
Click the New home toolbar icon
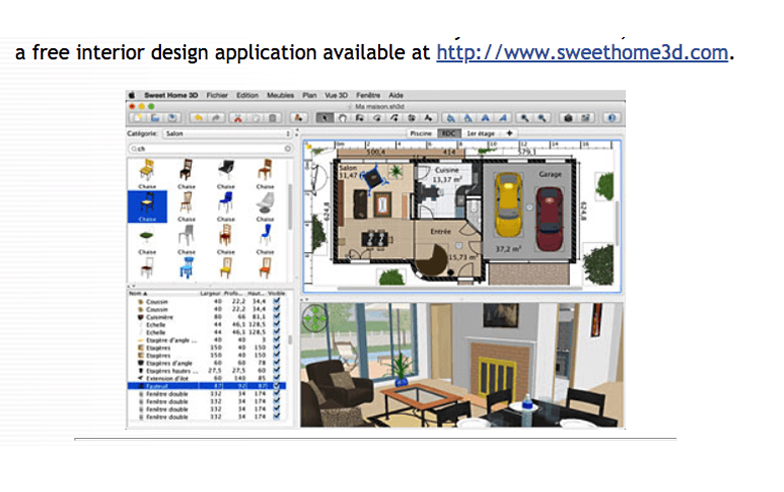tap(137, 118)
